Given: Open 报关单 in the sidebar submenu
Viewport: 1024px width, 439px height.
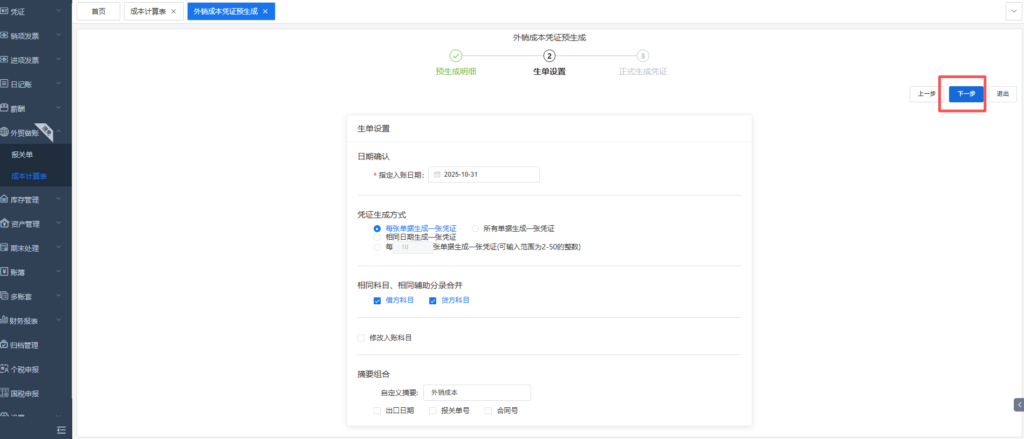Looking at the screenshot, I should coord(22,155).
